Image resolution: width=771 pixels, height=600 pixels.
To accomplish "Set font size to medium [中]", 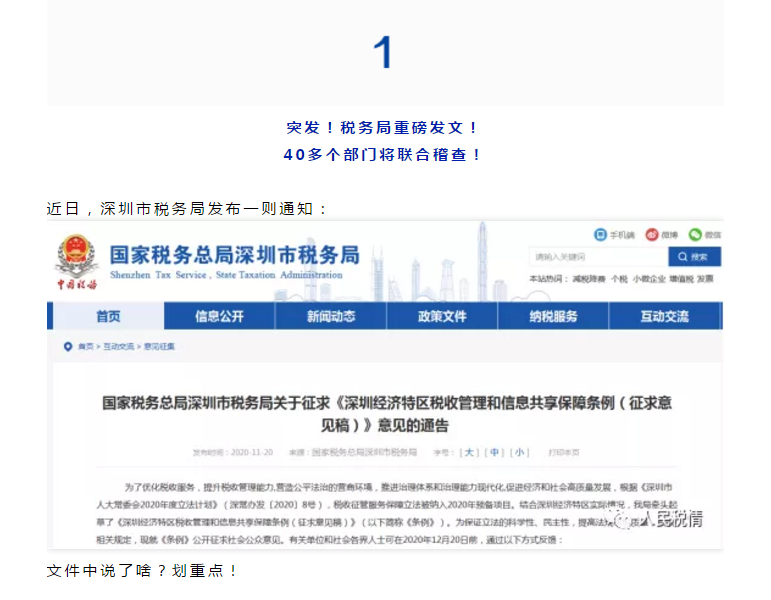I will 495,452.
